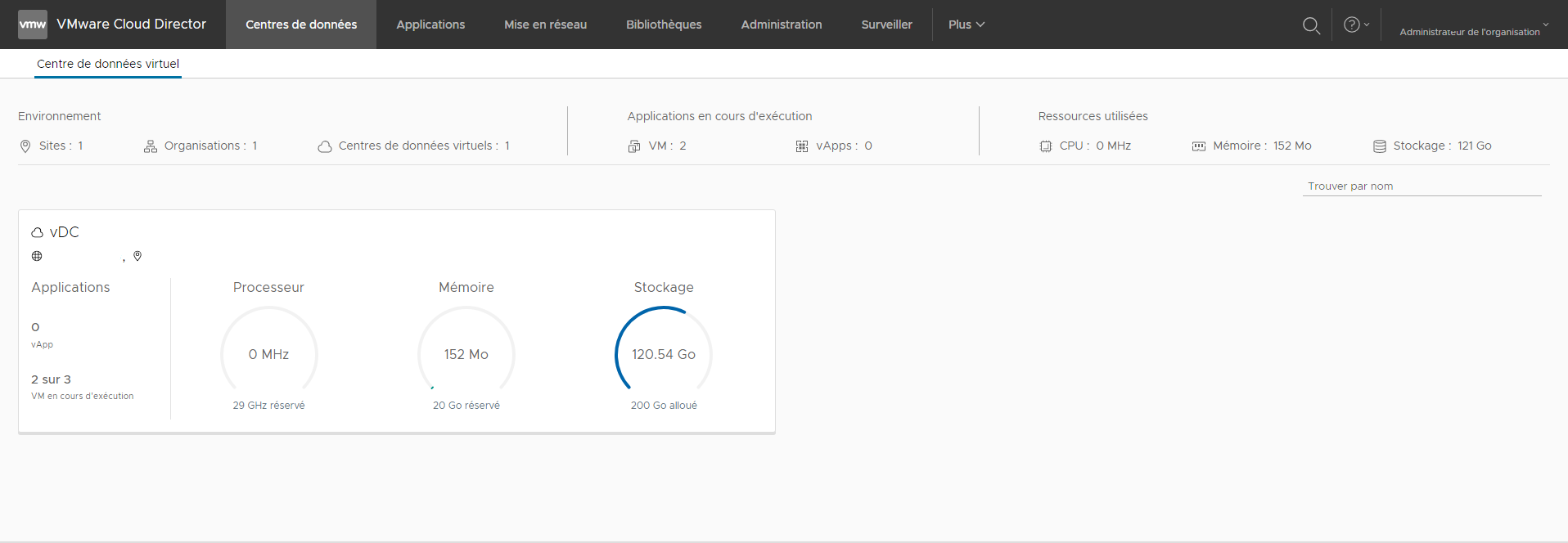Screen dimensions: 1568x543
Task: Open the Administration menu item
Action: click(x=782, y=25)
